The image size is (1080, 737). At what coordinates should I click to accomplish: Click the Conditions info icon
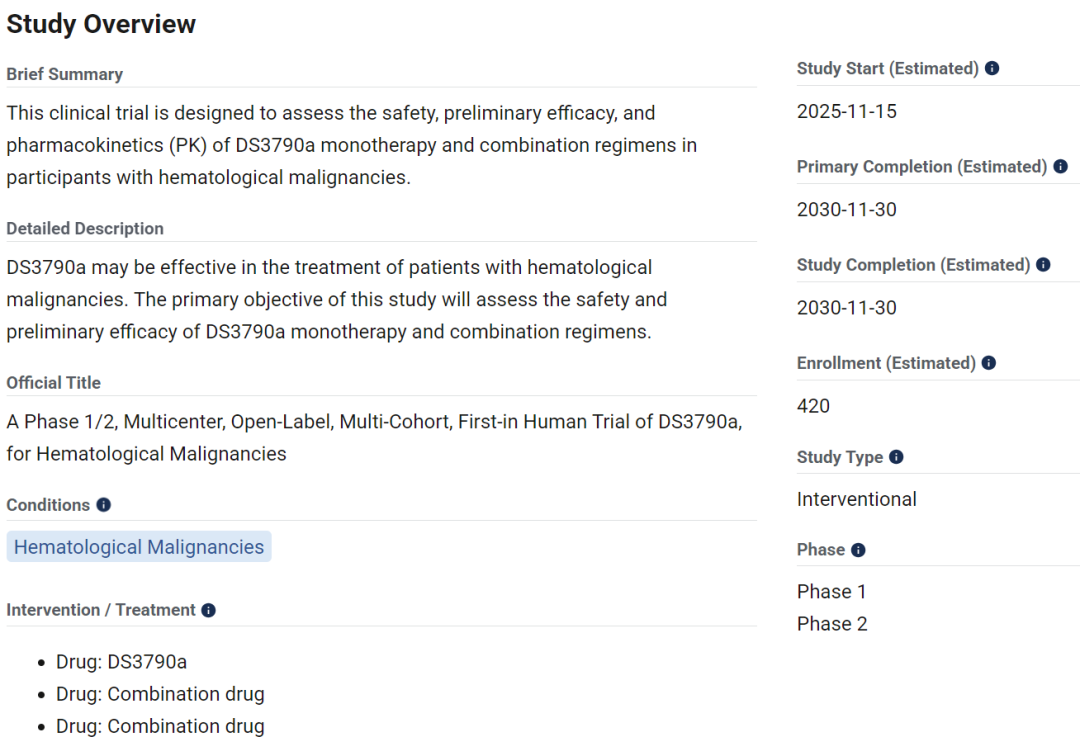pyautogui.click(x=103, y=505)
